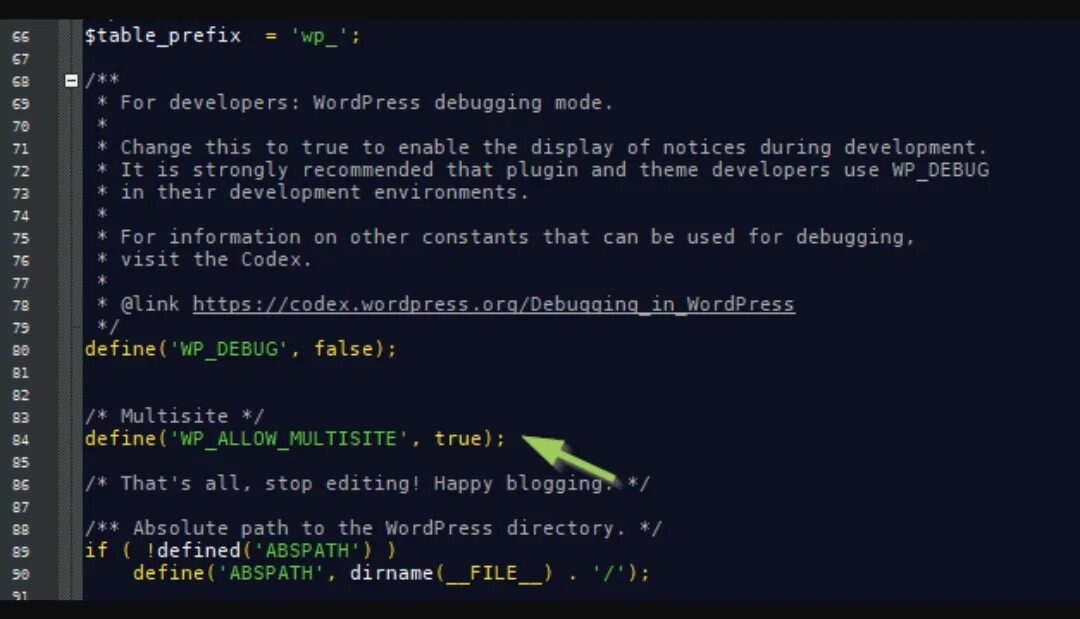Click the line starting "It is strongly recommended"
The height and width of the screenshot is (619, 1080).
click(x=554, y=170)
